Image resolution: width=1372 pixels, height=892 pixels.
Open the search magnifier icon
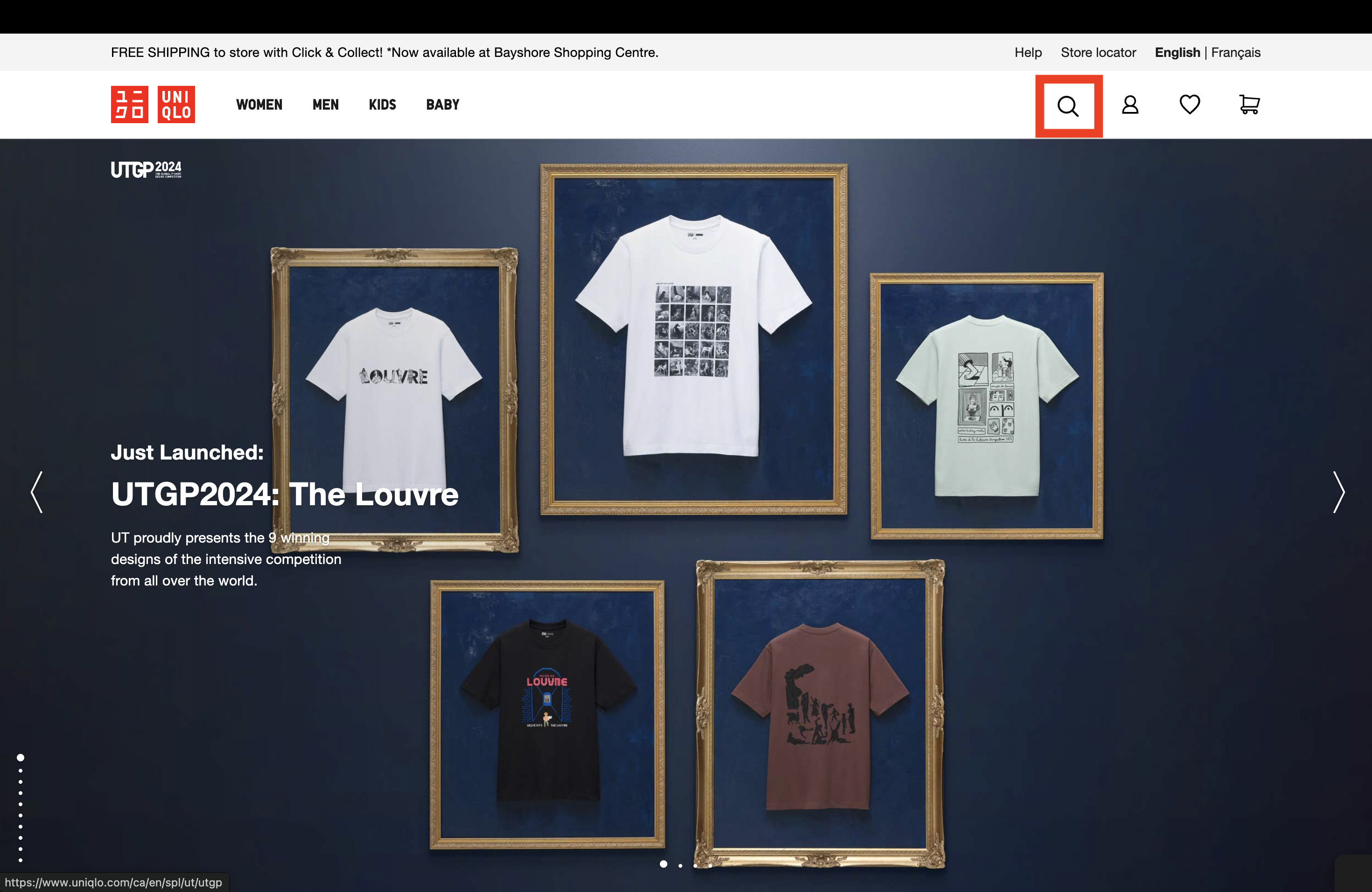tap(1068, 105)
